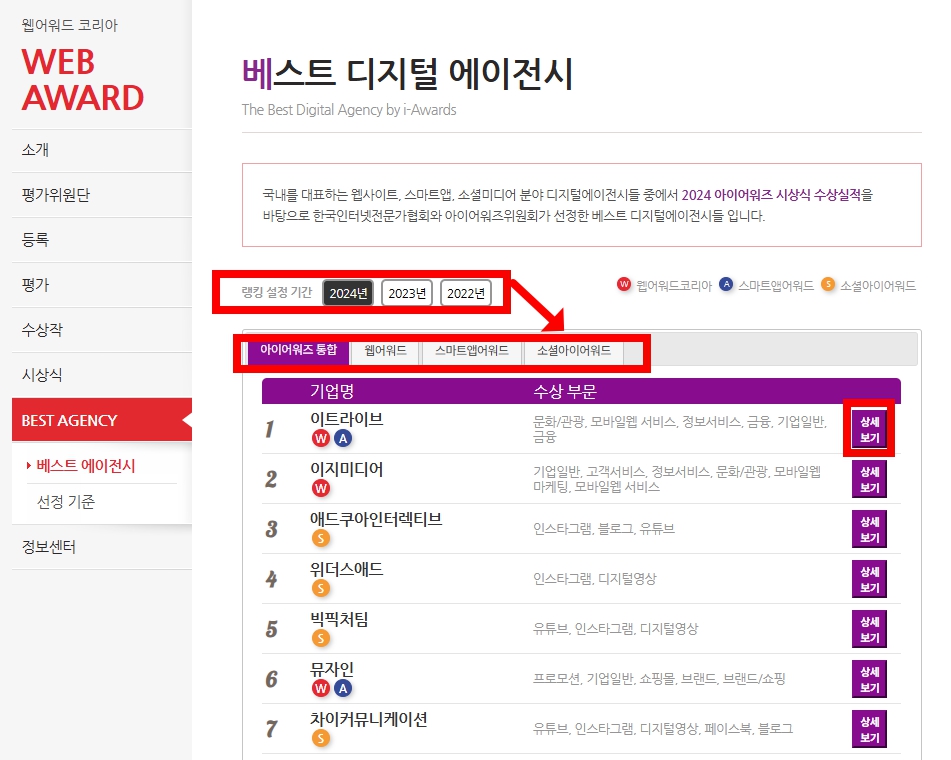Viewport: 951px width, 760px height.
Task: Click 상세보기 for 애드쿠아인터렉티브
Action: click(869, 529)
